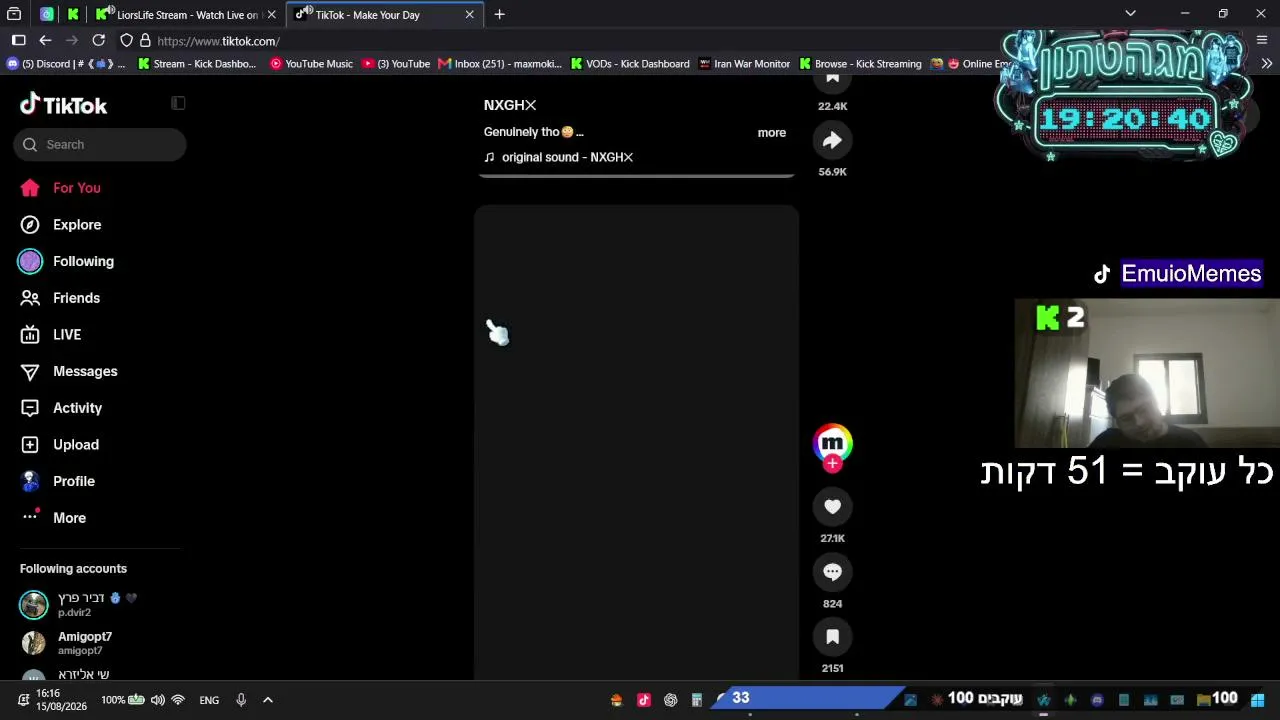1280x720 pixels.
Task: Open the Windows Start button
Action: [x=1257, y=700]
